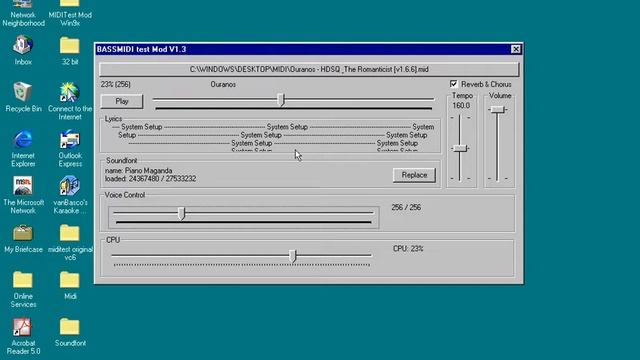Click the '256 / 256' voice count text
640x360 pixels.
coord(406,207)
